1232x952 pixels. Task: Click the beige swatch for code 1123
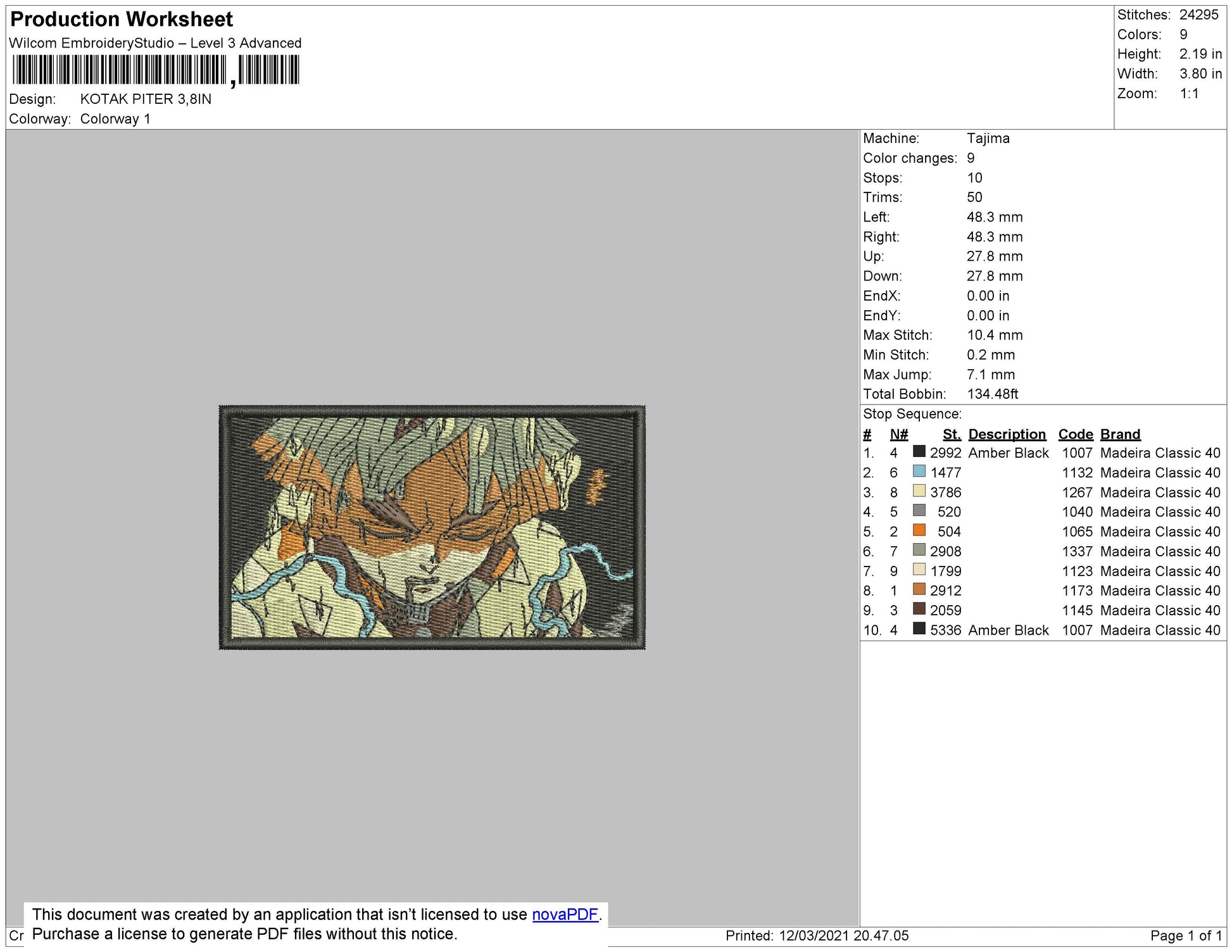pyautogui.click(x=919, y=569)
